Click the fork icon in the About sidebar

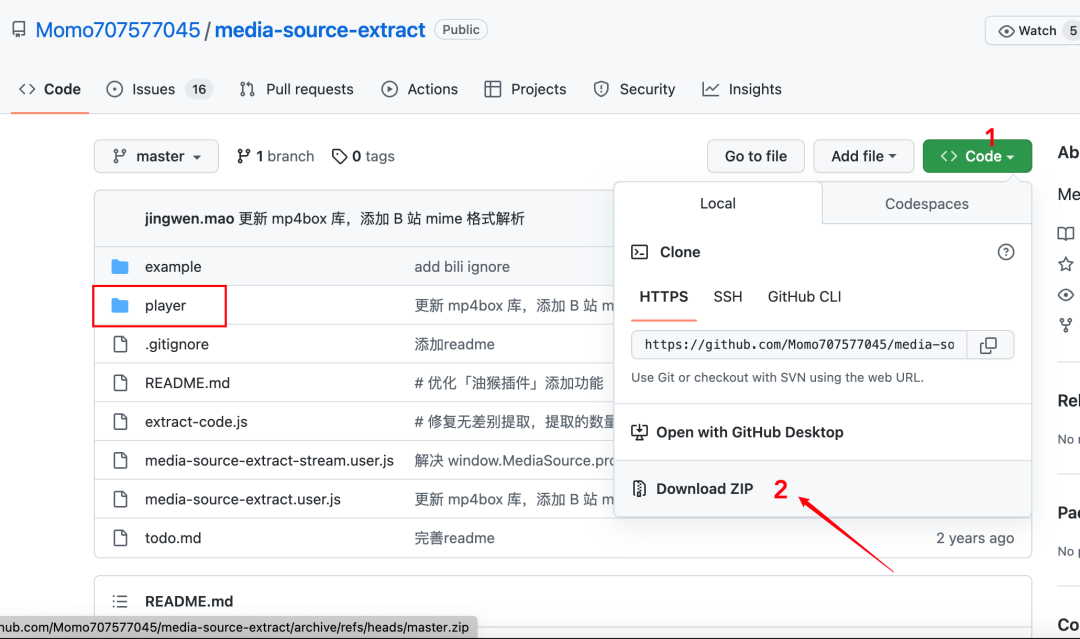(x=1066, y=325)
